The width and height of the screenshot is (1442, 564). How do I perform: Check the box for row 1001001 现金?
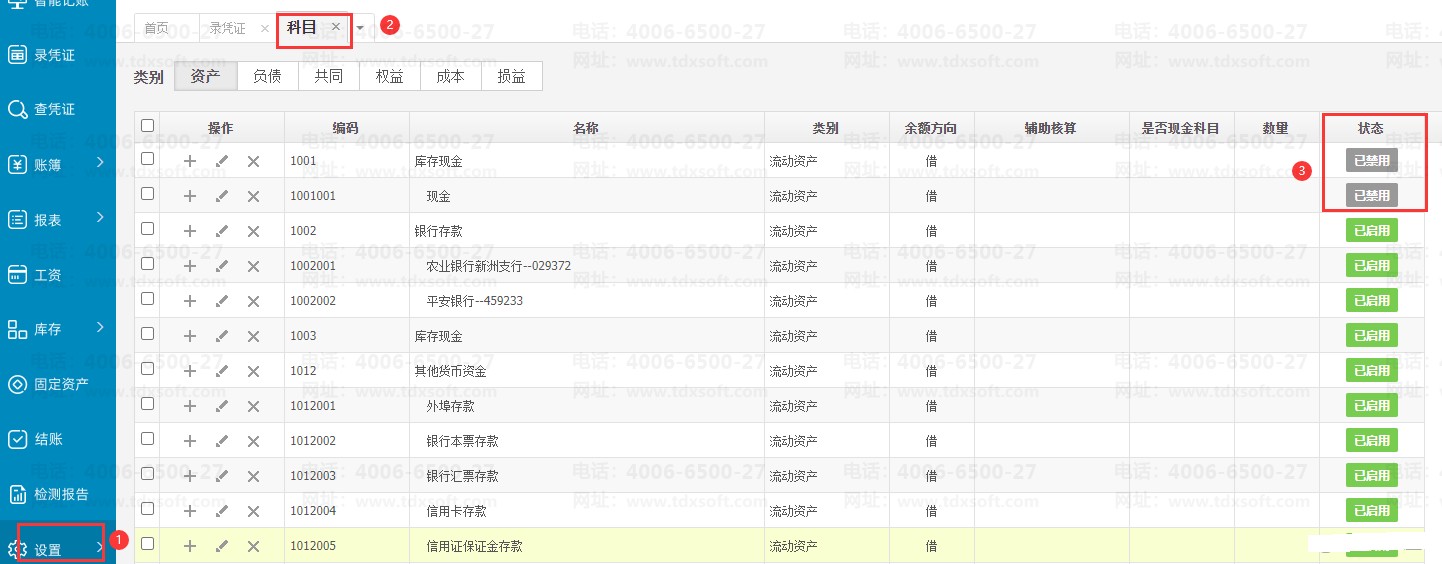click(x=148, y=194)
